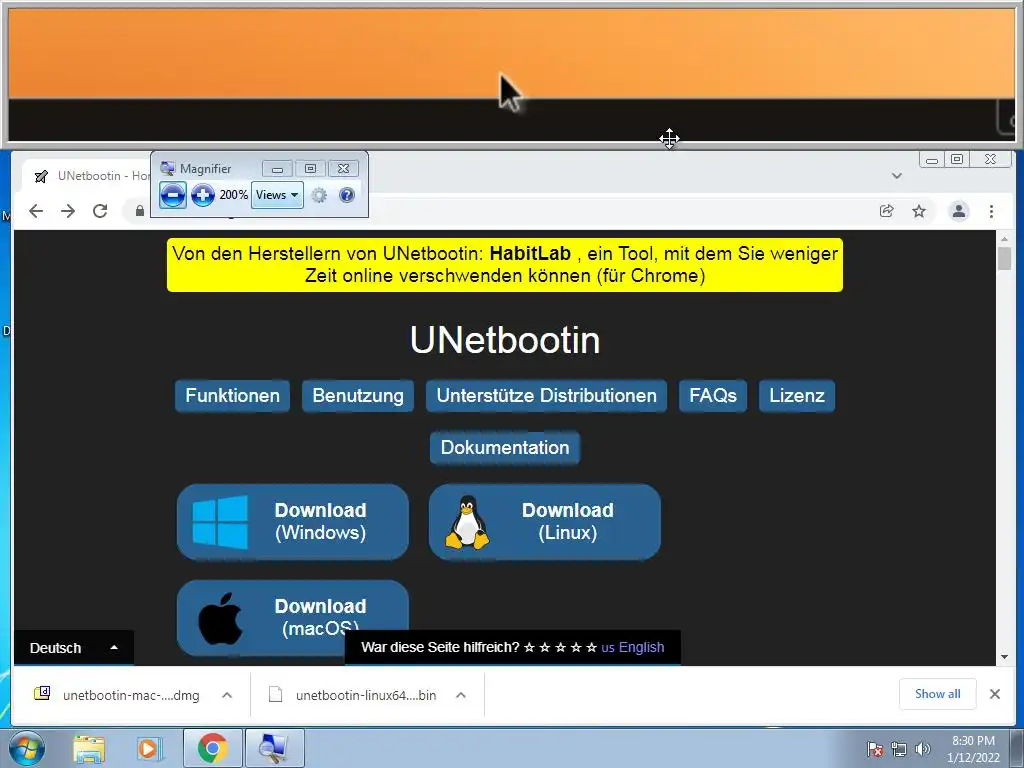1024x768 pixels.
Task: Switch to Chrome on the taskbar
Action: pos(213,748)
